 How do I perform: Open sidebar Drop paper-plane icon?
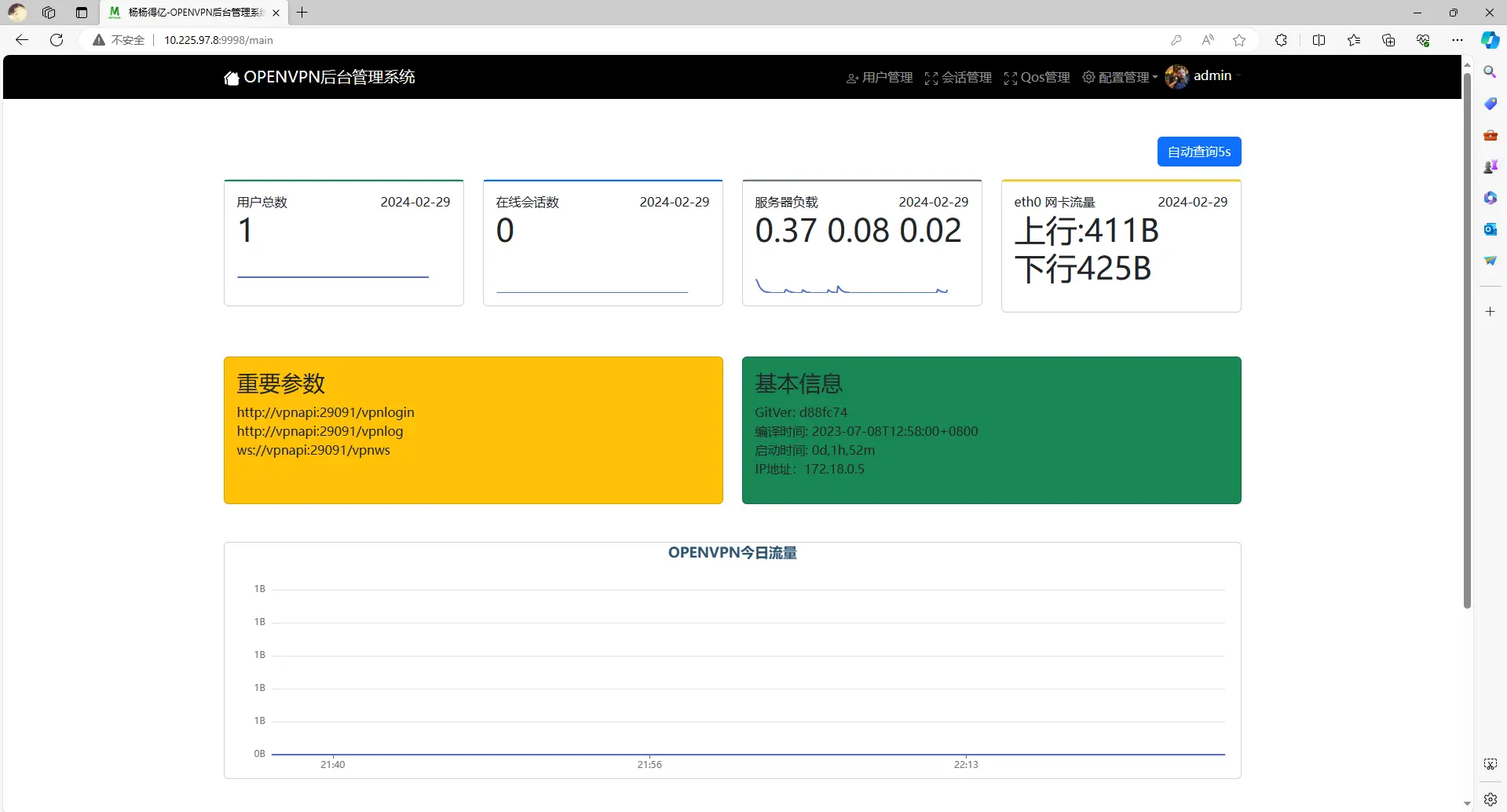point(1490,260)
